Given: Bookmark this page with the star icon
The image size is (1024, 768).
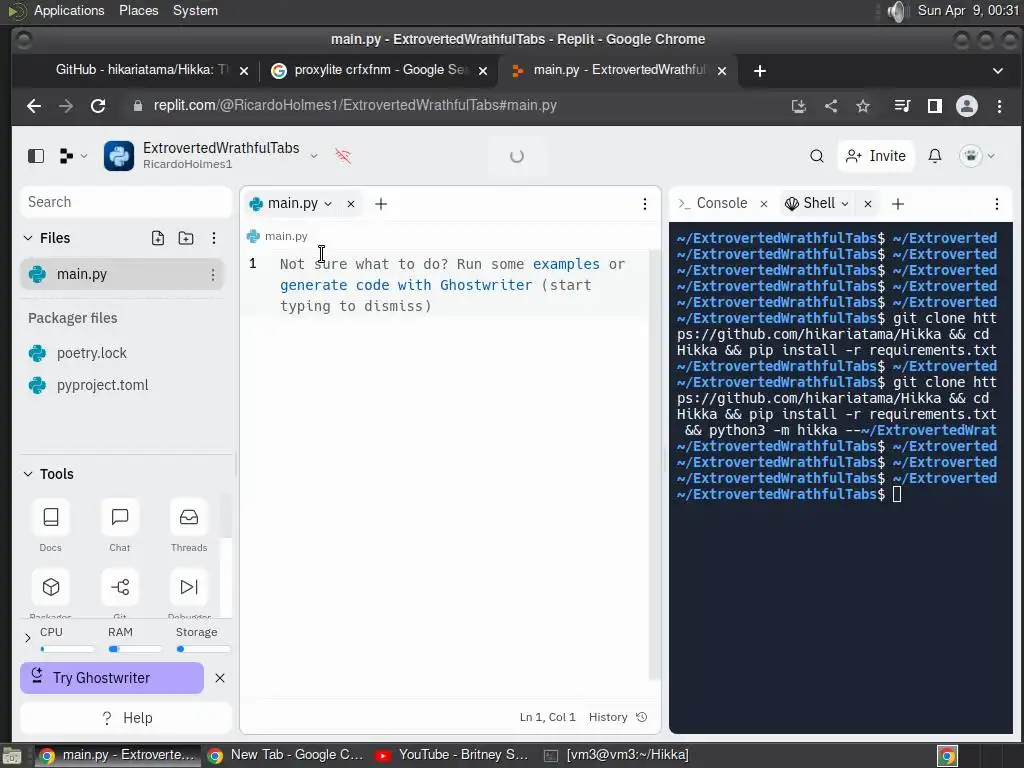Looking at the screenshot, I should coord(863,106).
